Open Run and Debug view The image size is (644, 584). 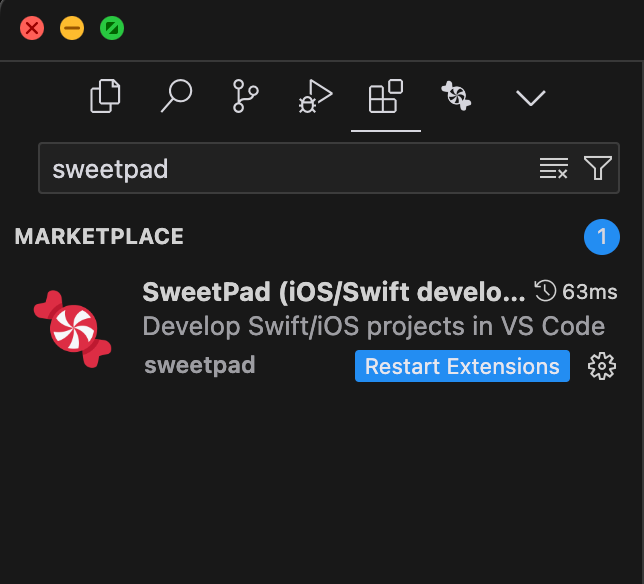(x=315, y=97)
